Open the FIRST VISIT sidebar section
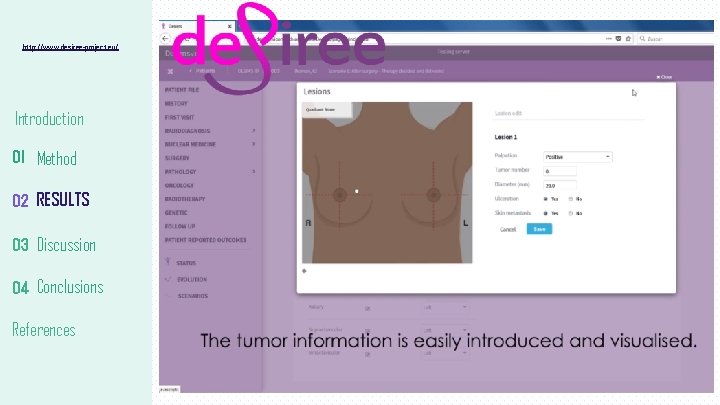The width and height of the screenshot is (720, 405). pos(180,118)
